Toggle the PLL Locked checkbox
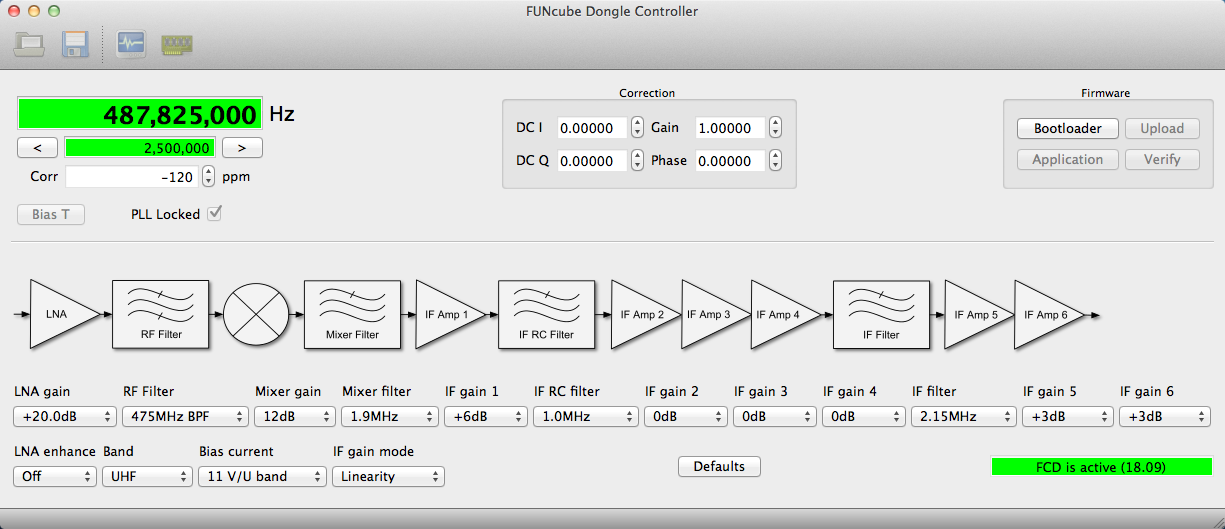Screen dimensions: 1225x529 tap(214, 214)
